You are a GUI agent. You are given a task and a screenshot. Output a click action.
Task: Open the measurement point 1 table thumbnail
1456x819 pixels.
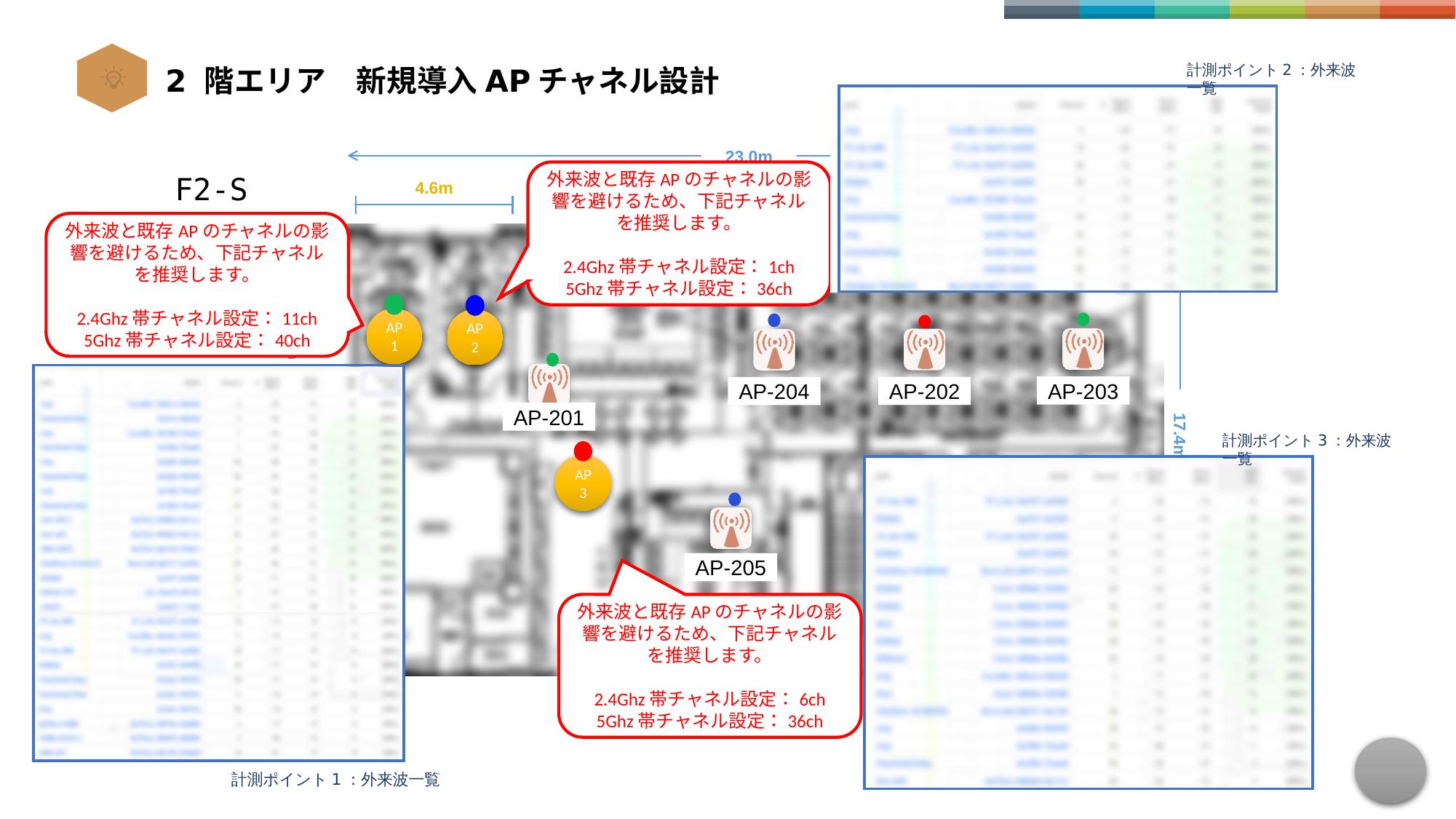218,563
